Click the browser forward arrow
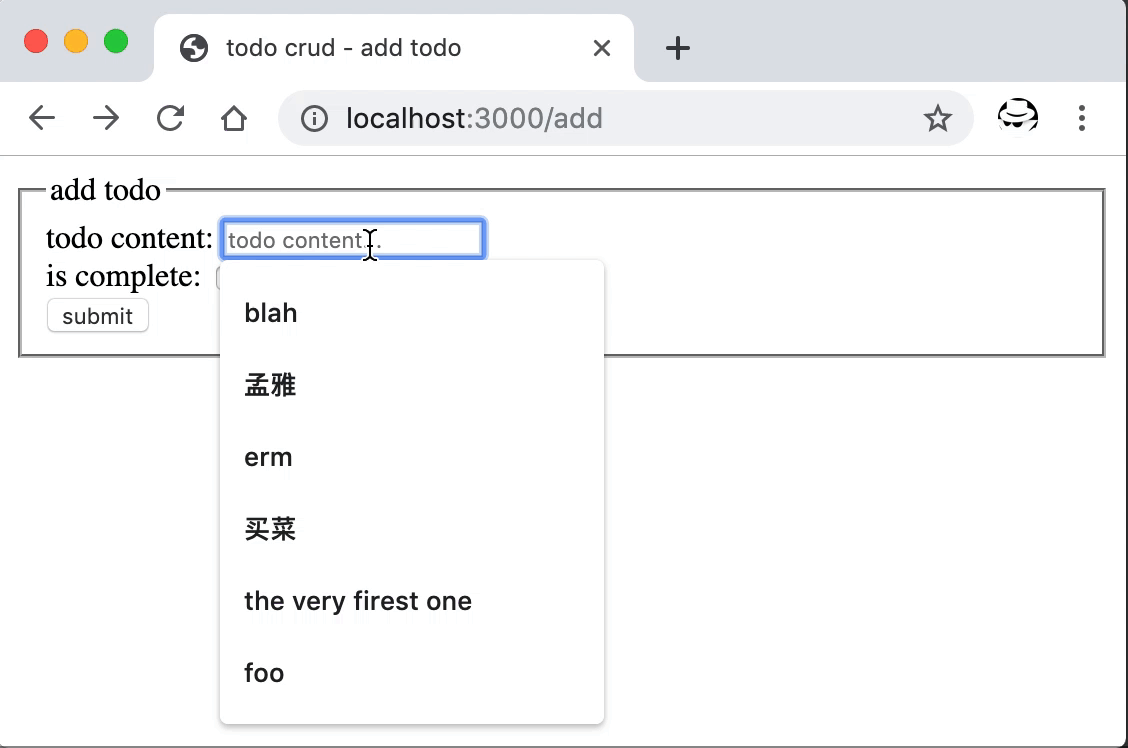This screenshot has height=748, width=1128. click(x=105, y=119)
